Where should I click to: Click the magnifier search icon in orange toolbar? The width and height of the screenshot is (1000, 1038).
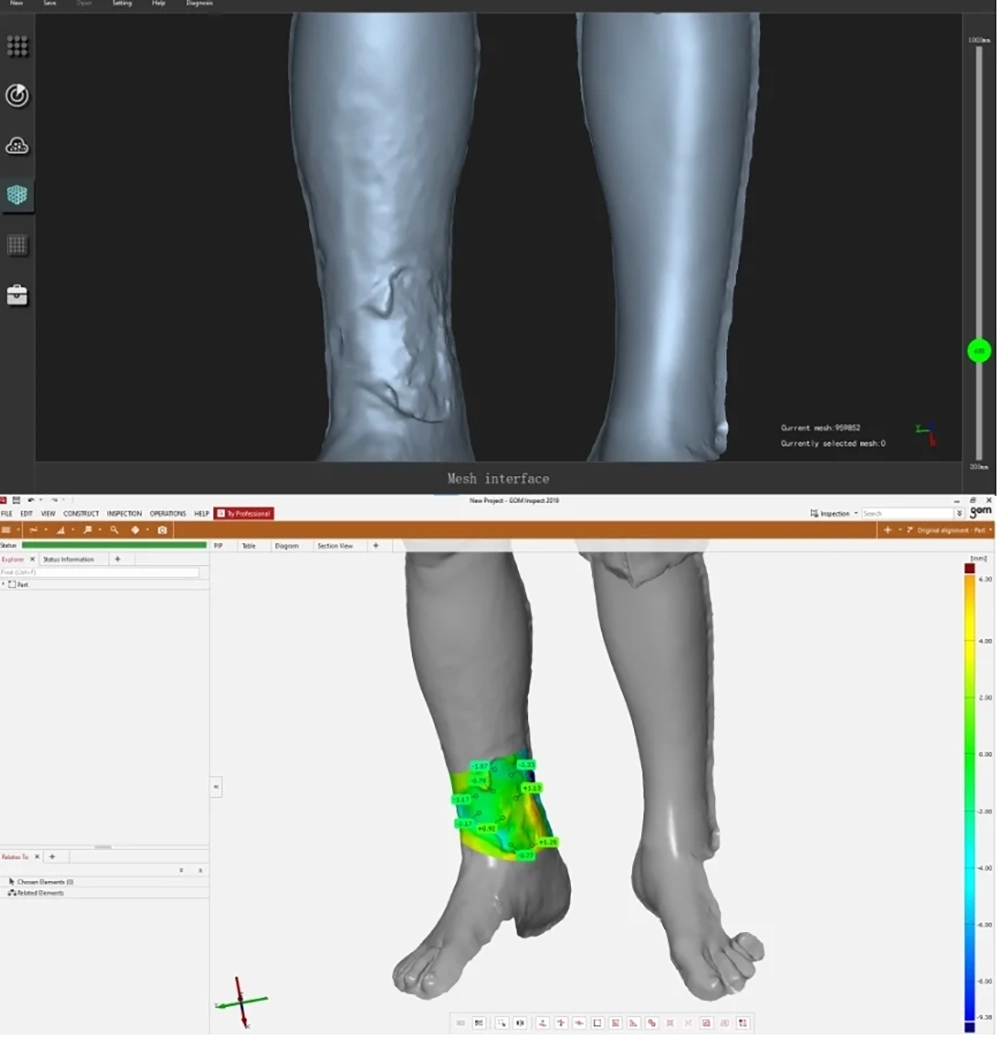(x=114, y=530)
